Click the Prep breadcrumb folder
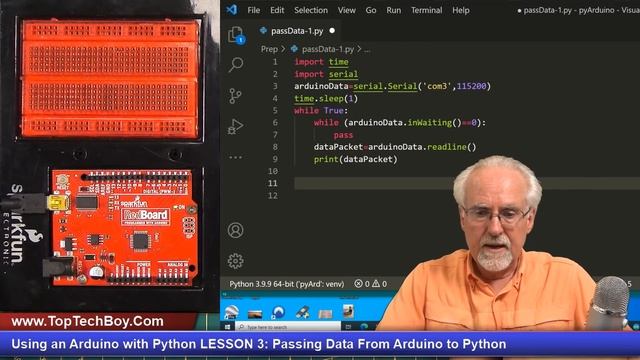The width and height of the screenshot is (640, 360). pyautogui.click(x=269, y=49)
